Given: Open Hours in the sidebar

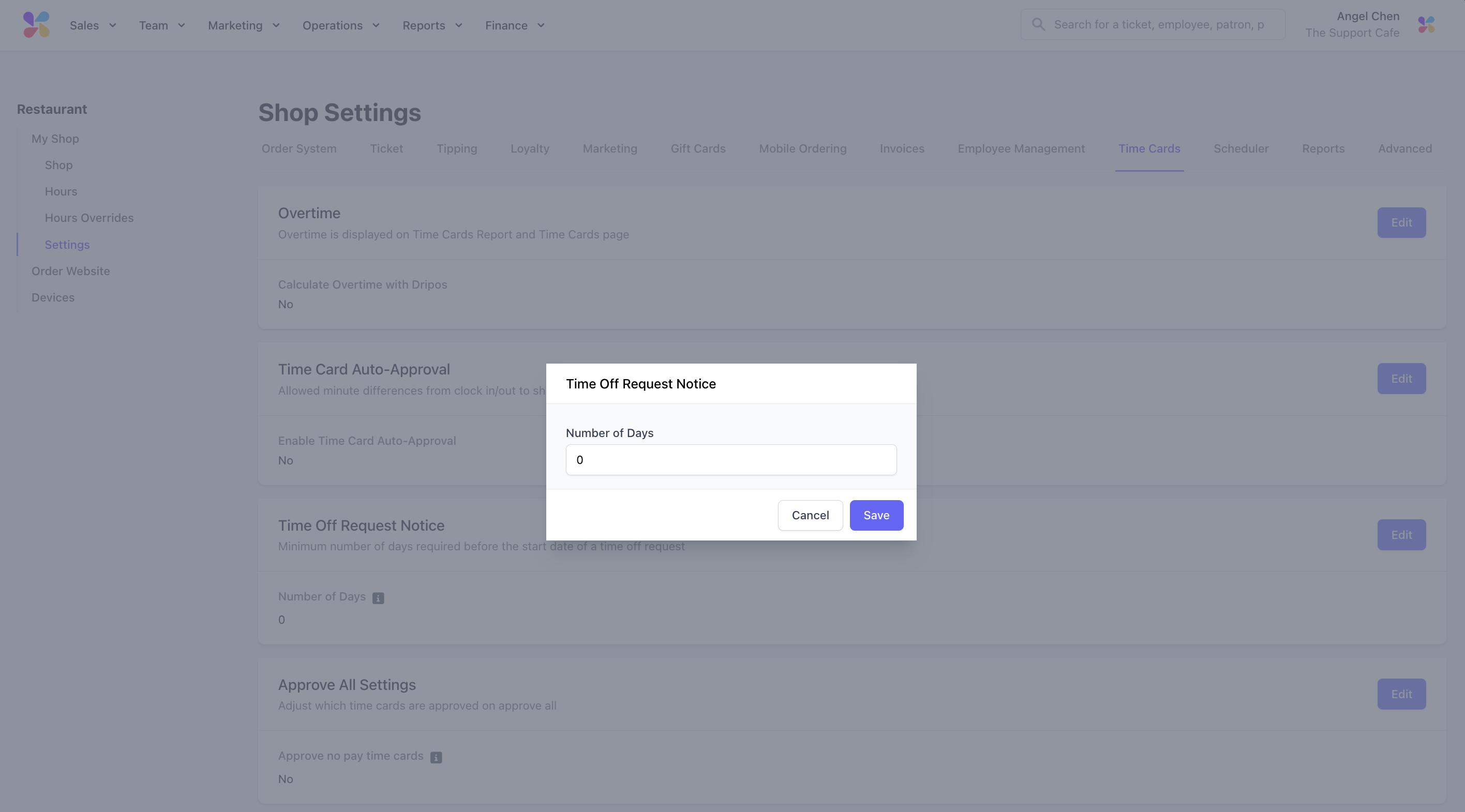Looking at the screenshot, I should (61, 192).
